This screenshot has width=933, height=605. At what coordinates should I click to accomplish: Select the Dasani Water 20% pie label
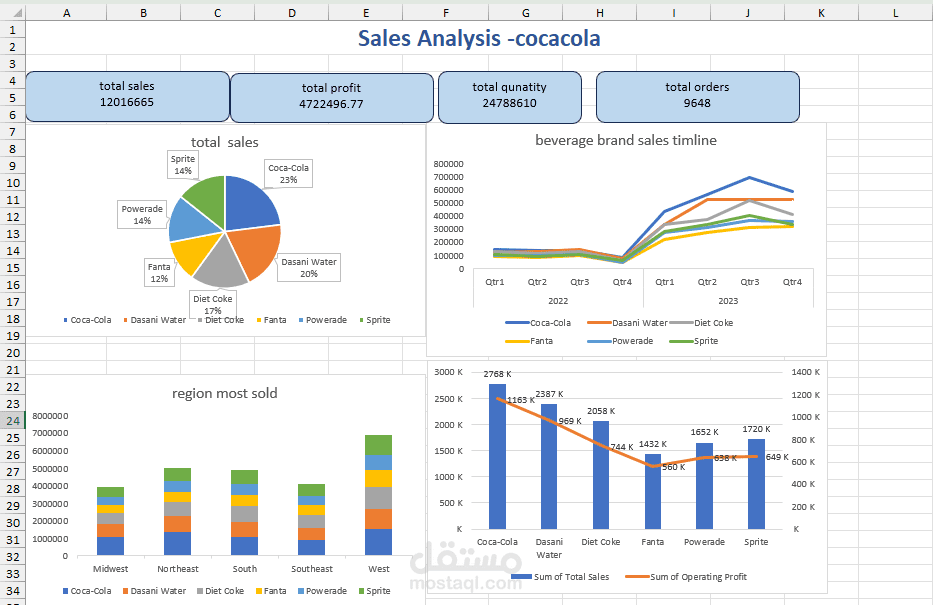[309, 268]
